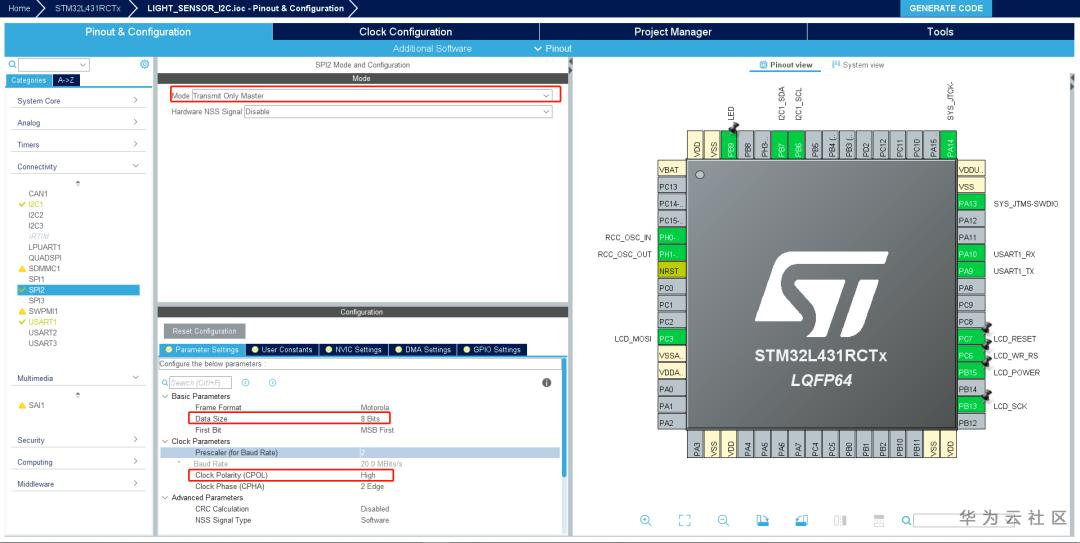This screenshot has width=1080, height=543.
Task: Collapse the Advanced Parameters group
Action: coord(165,498)
